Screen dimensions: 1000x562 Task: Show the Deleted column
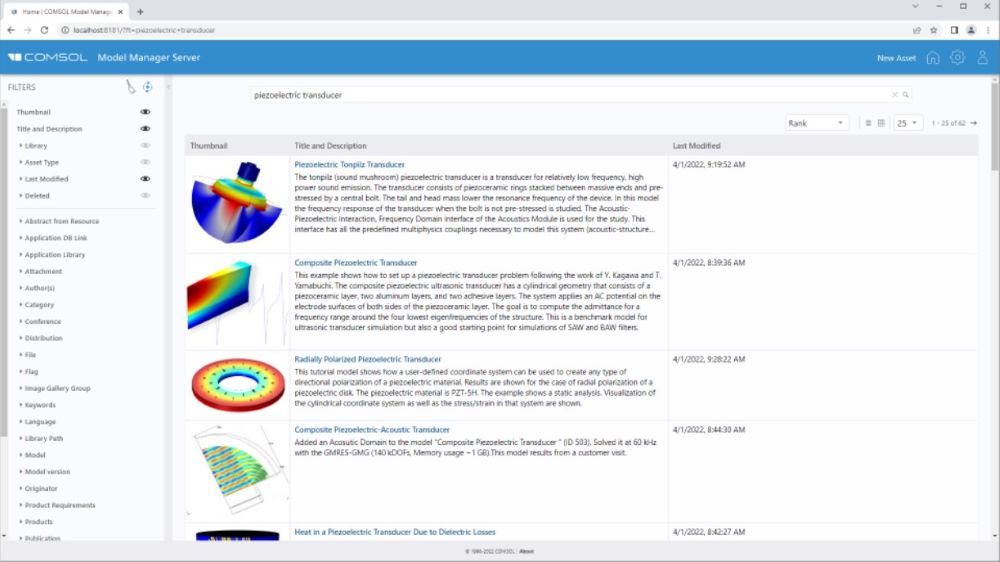click(x=145, y=195)
